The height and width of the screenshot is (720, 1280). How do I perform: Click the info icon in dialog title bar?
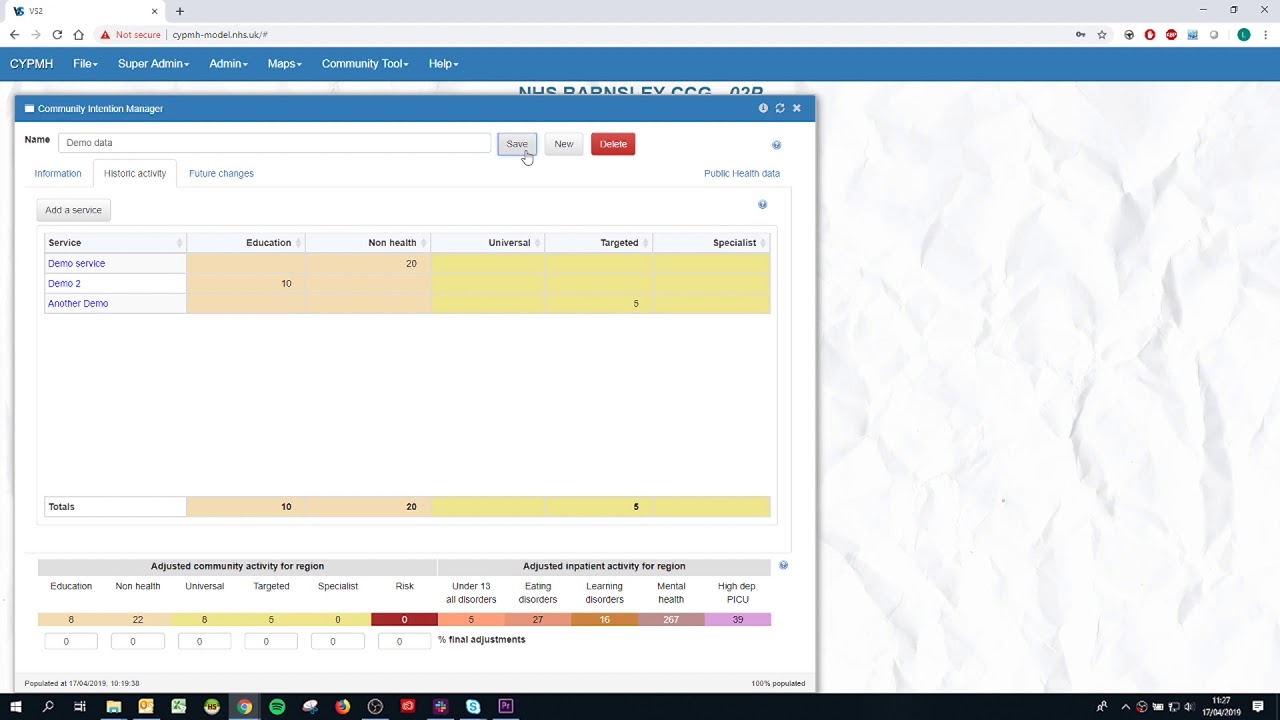tap(763, 108)
